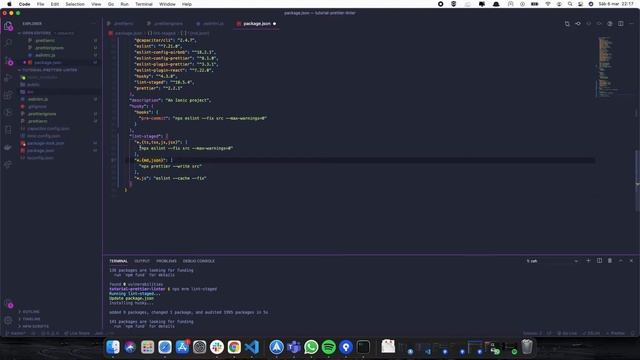Open capacitor.config.json in the Explorer
Viewport: 640px width, 360px height.
point(48,129)
